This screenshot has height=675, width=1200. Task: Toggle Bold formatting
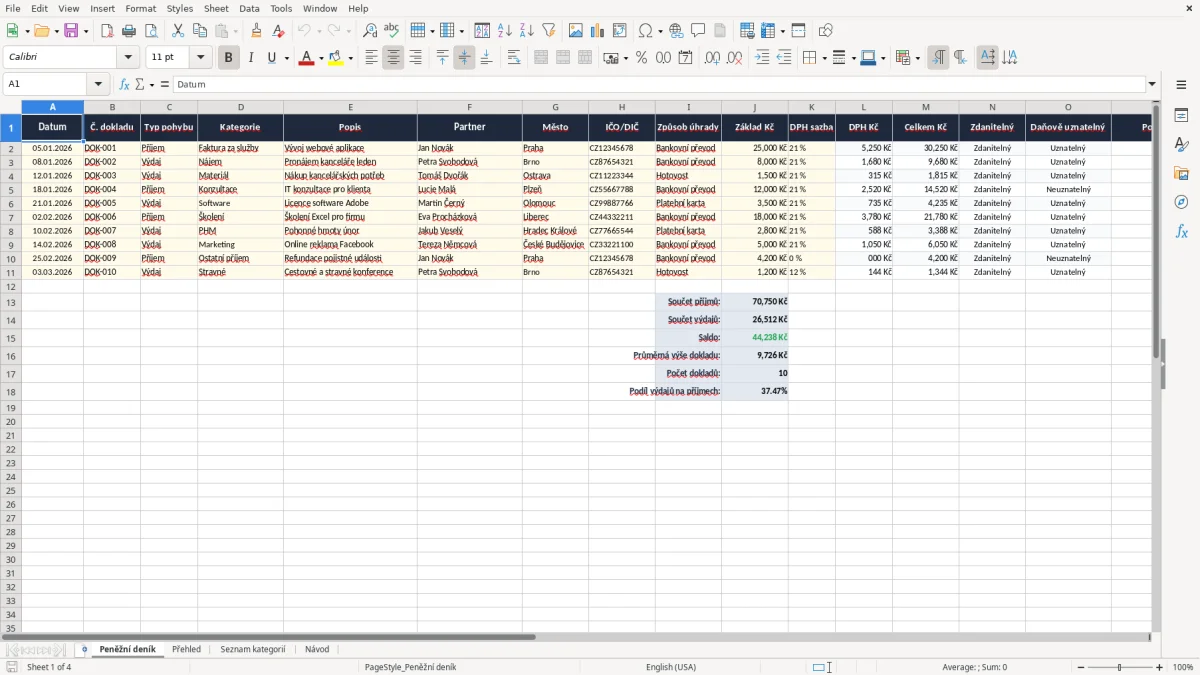click(x=228, y=58)
